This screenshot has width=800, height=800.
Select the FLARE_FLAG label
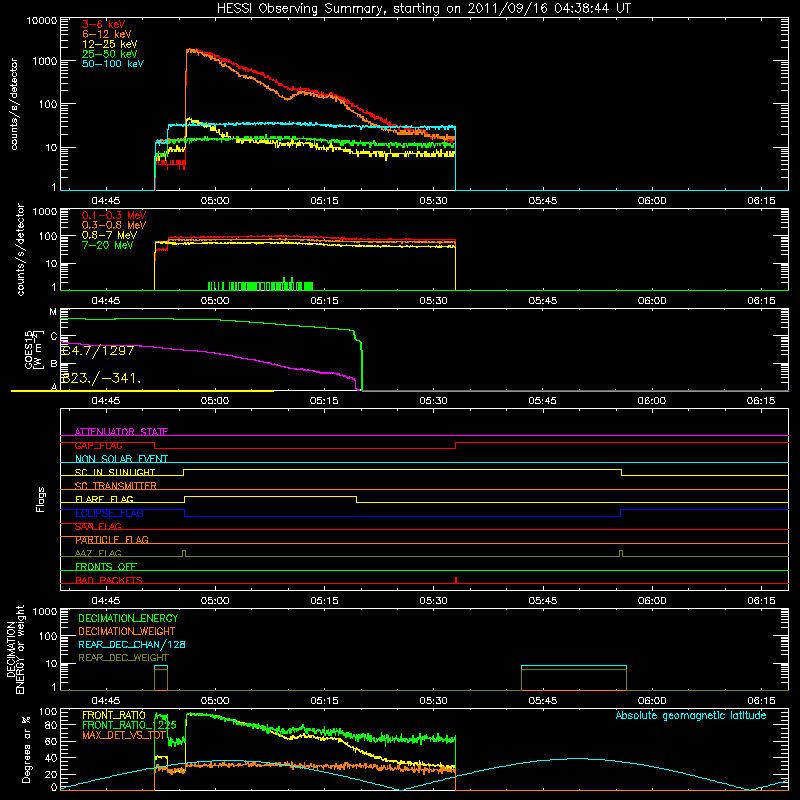point(104,499)
